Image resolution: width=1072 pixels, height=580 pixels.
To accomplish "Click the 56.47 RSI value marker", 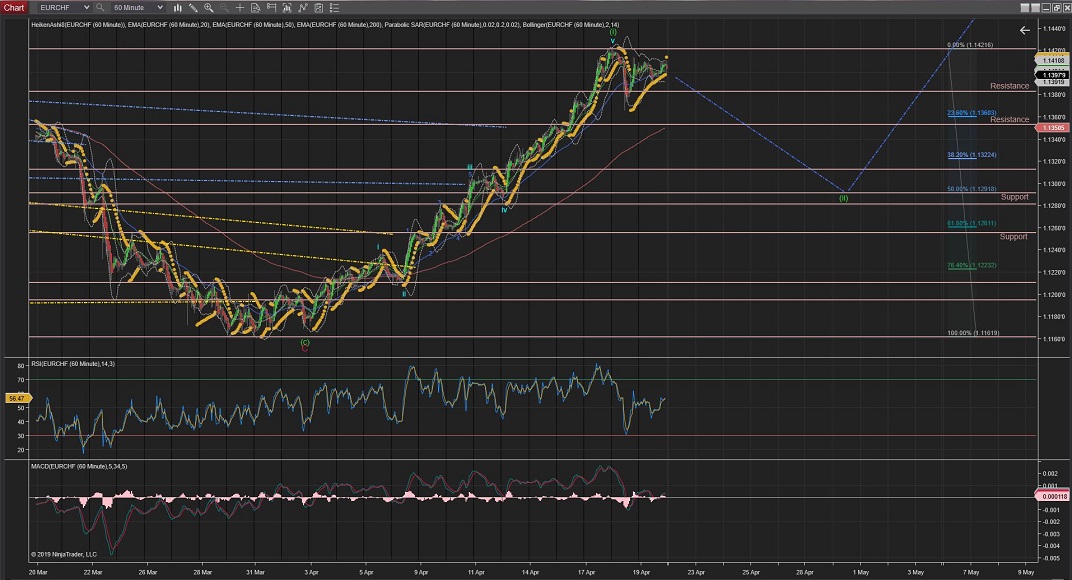I will pos(15,398).
